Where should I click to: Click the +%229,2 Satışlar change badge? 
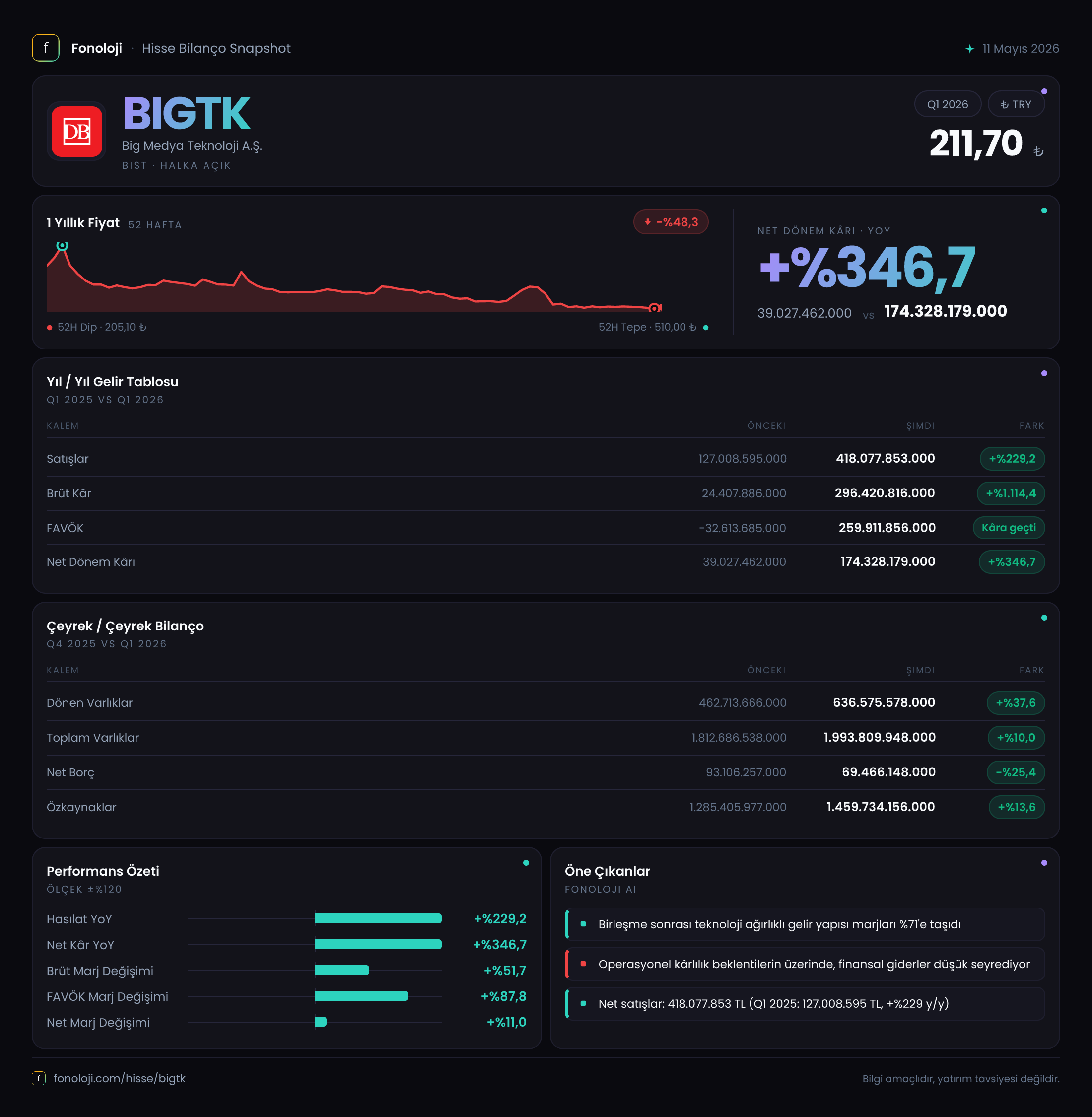click(x=1012, y=458)
